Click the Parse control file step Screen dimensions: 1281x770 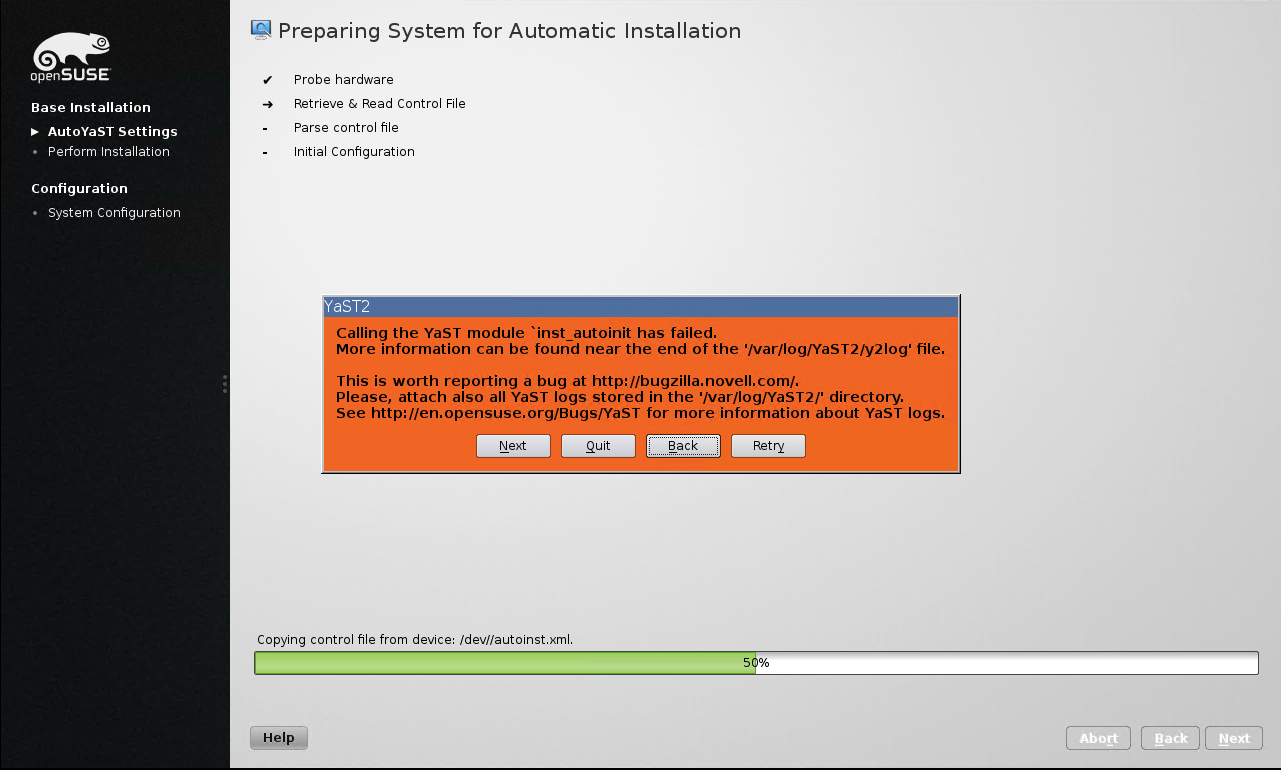click(x=346, y=128)
